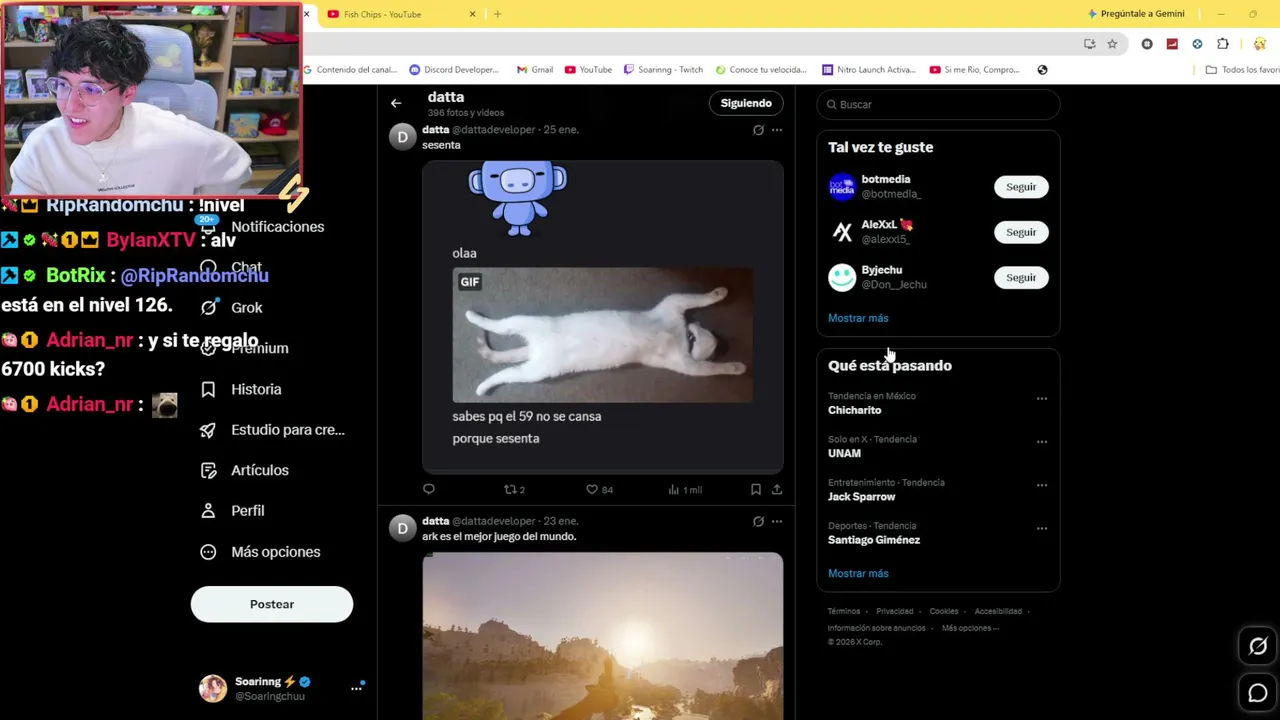The height and width of the screenshot is (720, 1280).
Task: Open the white cat GIF
Action: pyautogui.click(x=602, y=335)
